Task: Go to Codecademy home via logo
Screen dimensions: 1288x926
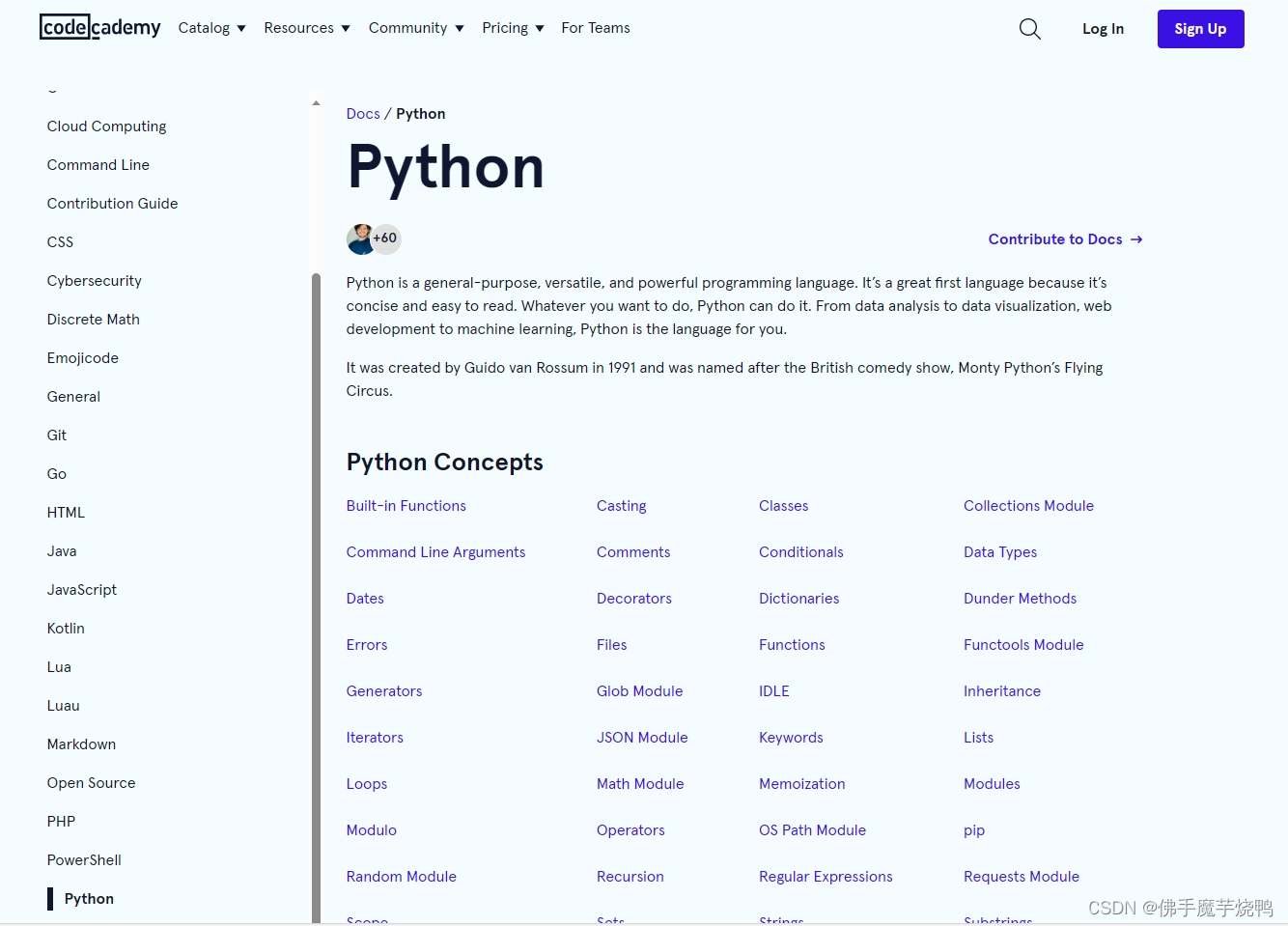Action: 100,27
